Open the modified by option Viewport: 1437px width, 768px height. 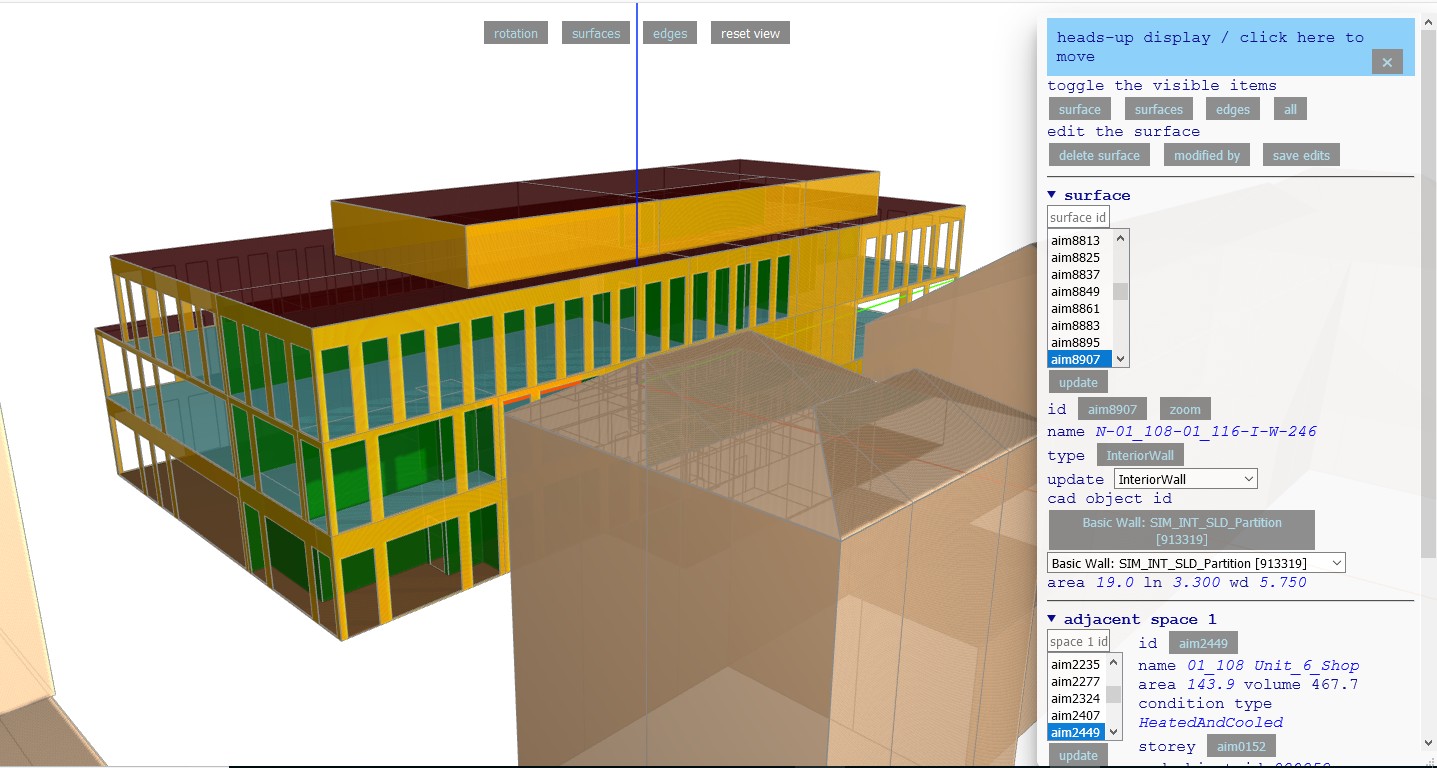coord(1206,155)
